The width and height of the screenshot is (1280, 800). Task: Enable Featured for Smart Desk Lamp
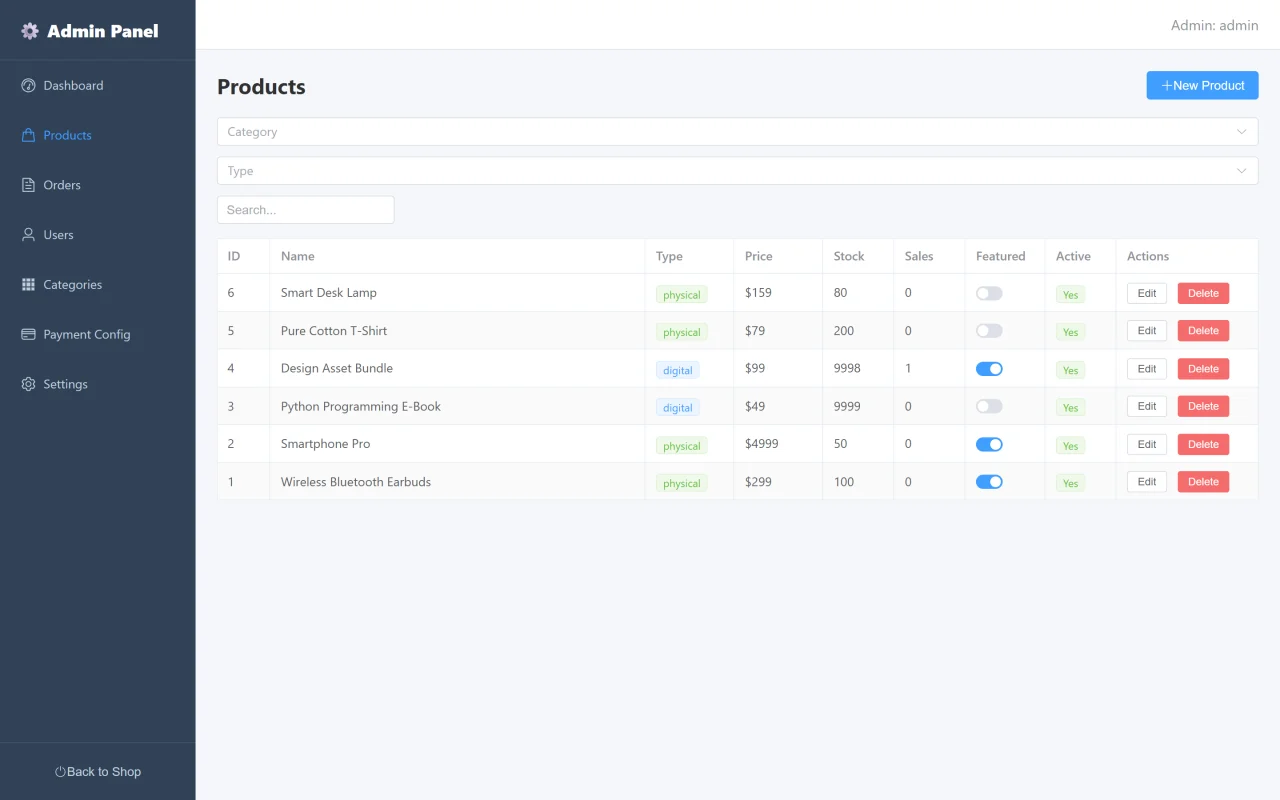[989, 293]
